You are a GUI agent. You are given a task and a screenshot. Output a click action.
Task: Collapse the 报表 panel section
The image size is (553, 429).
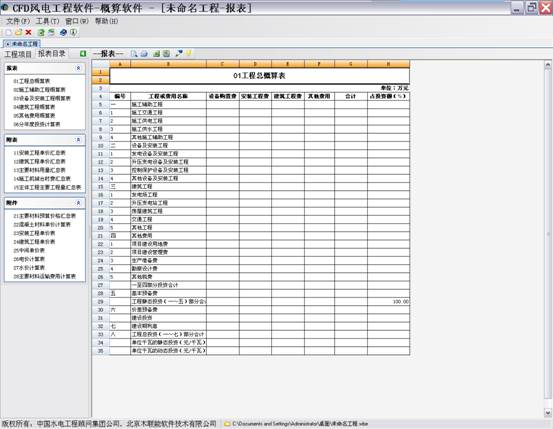(x=78, y=68)
